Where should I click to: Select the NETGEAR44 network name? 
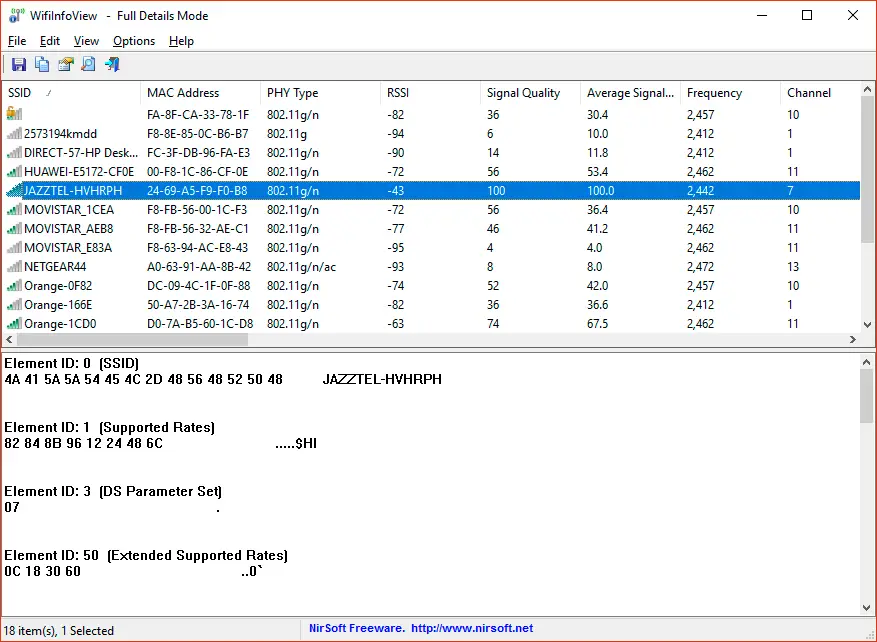[x=55, y=267]
